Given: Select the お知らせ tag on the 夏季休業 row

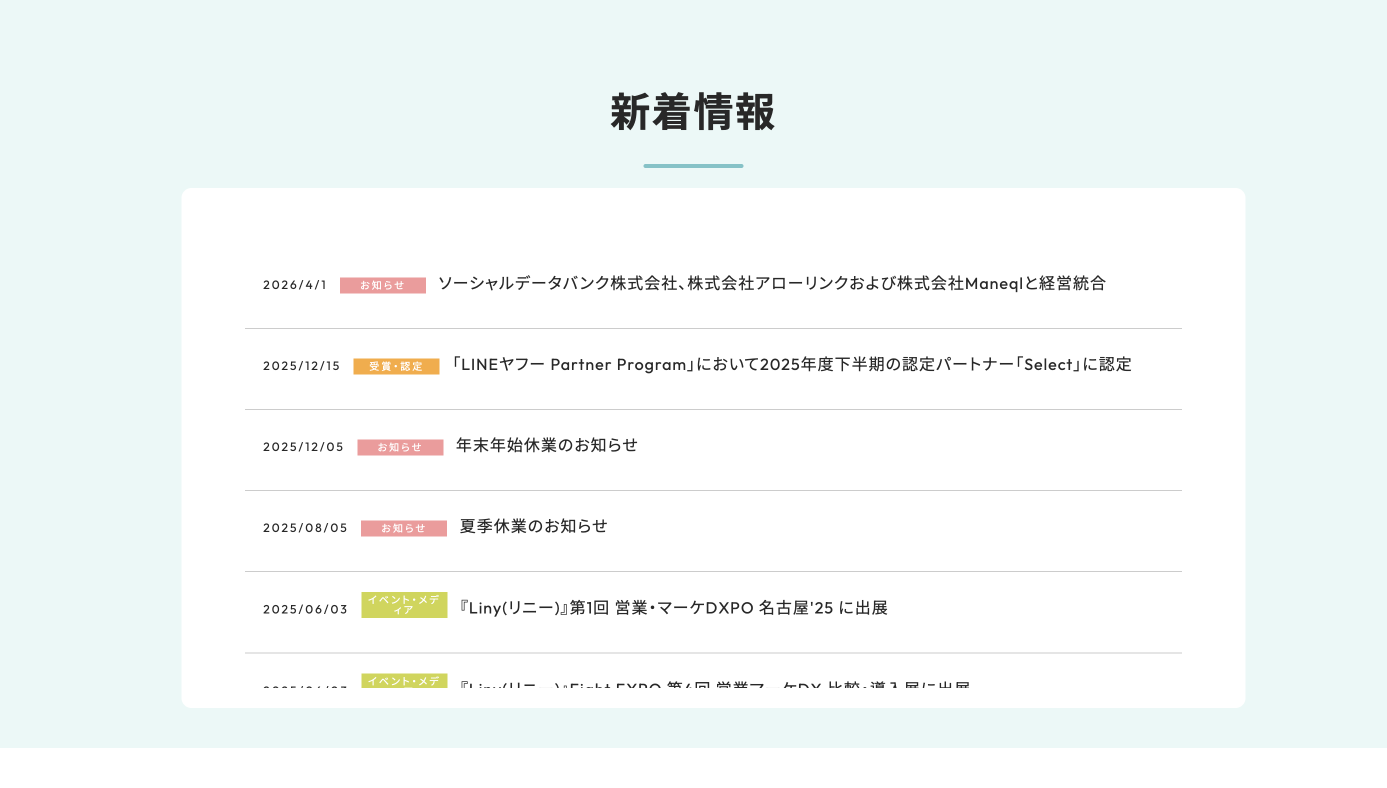Looking at the screenshot, I should pyautogui.click(x=403, y=529).
